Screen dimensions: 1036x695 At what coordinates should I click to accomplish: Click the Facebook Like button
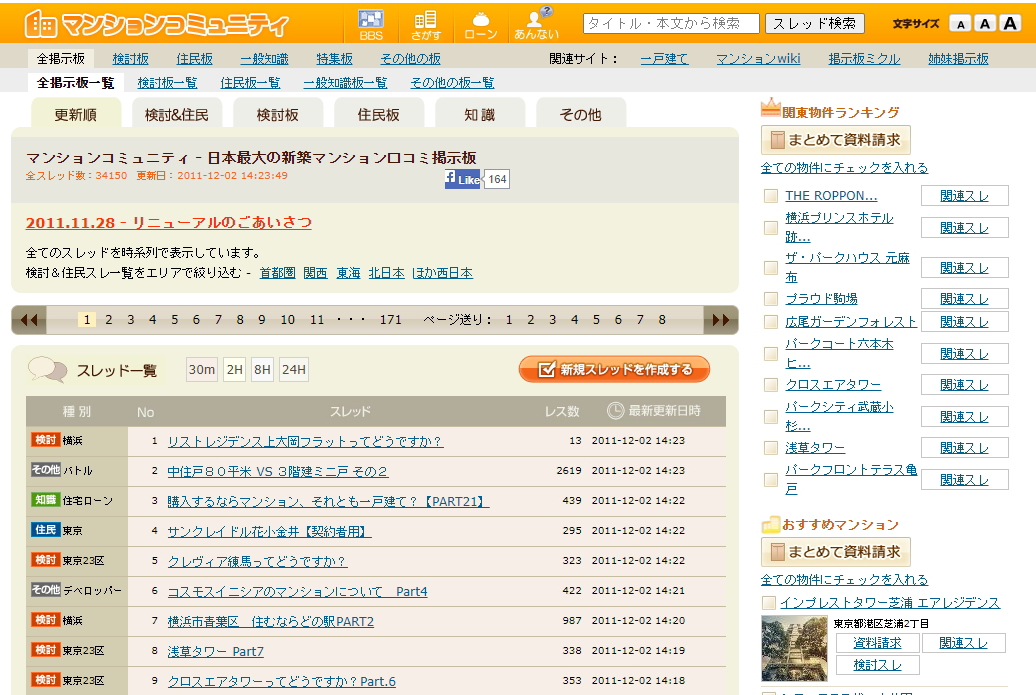pyautogui.click(x=464, y=179)
